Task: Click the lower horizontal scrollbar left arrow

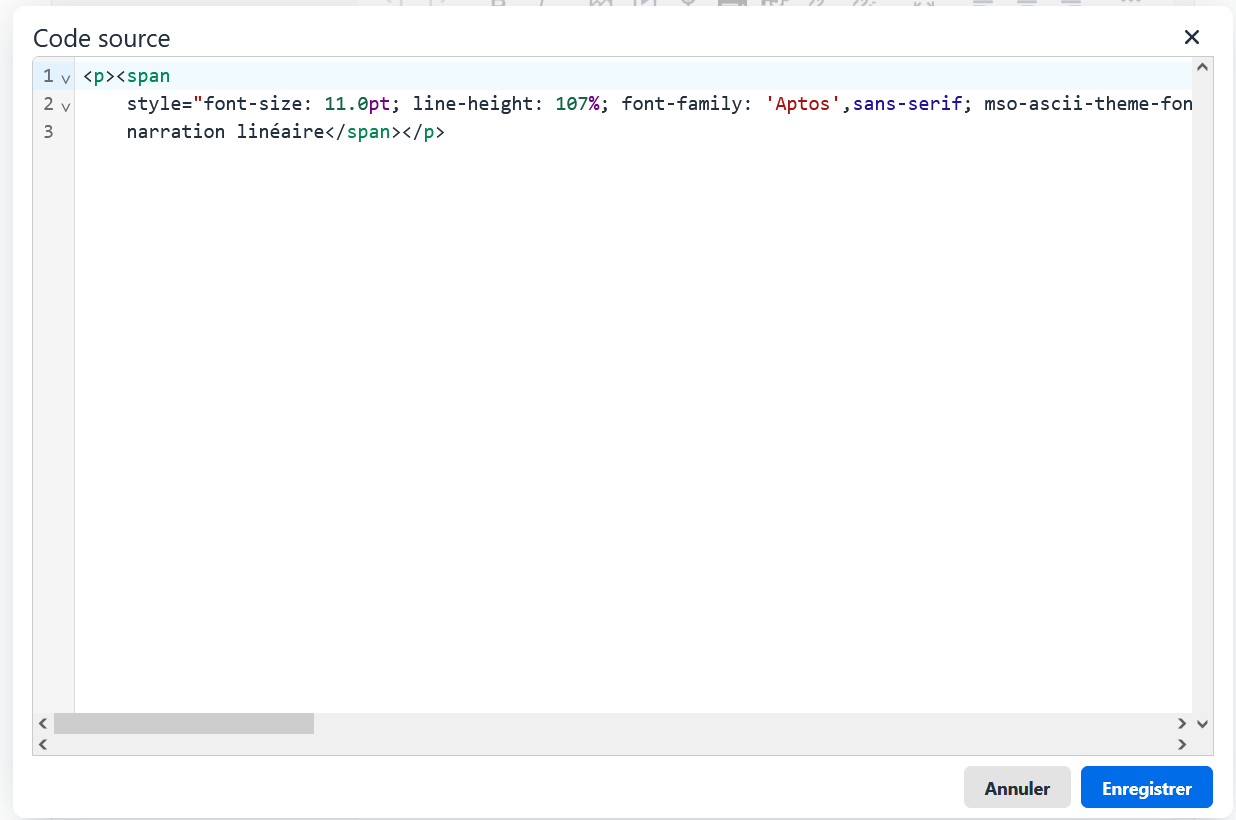Action: 43,744
